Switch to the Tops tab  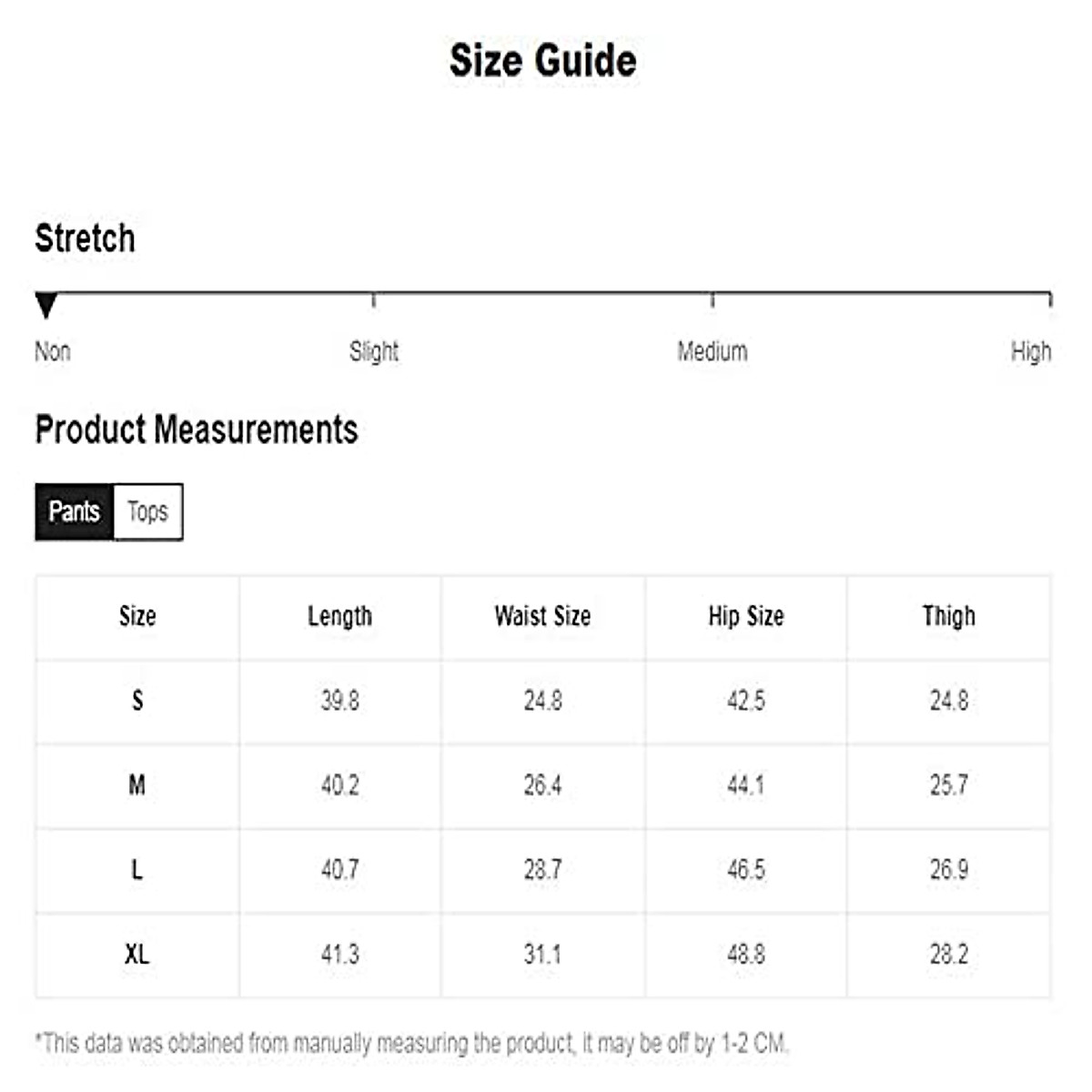[x=147, y=512]
